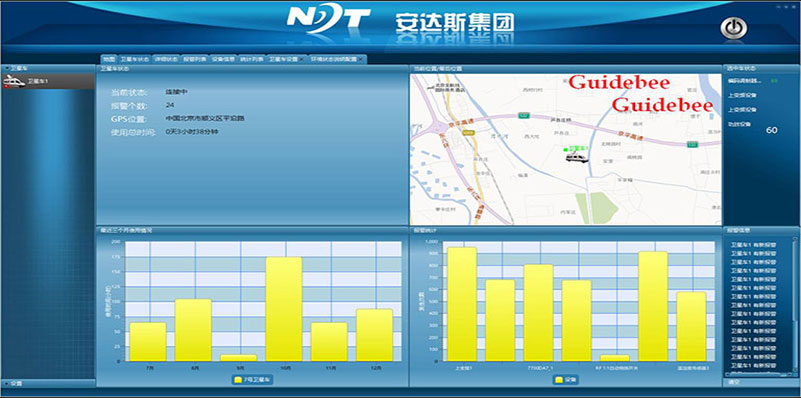Switch to the 地图 tab
This screenshot has width=801, height=398.
pyautogui.click(x=109, y=59)
